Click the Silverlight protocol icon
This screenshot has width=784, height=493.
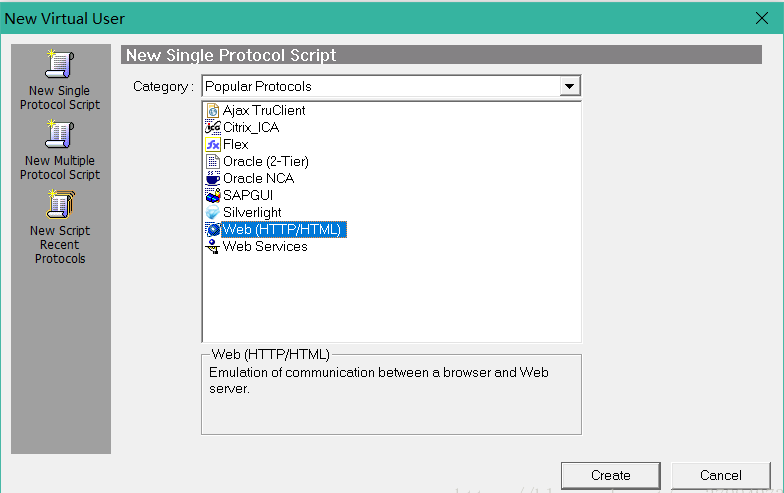[212, 213]
